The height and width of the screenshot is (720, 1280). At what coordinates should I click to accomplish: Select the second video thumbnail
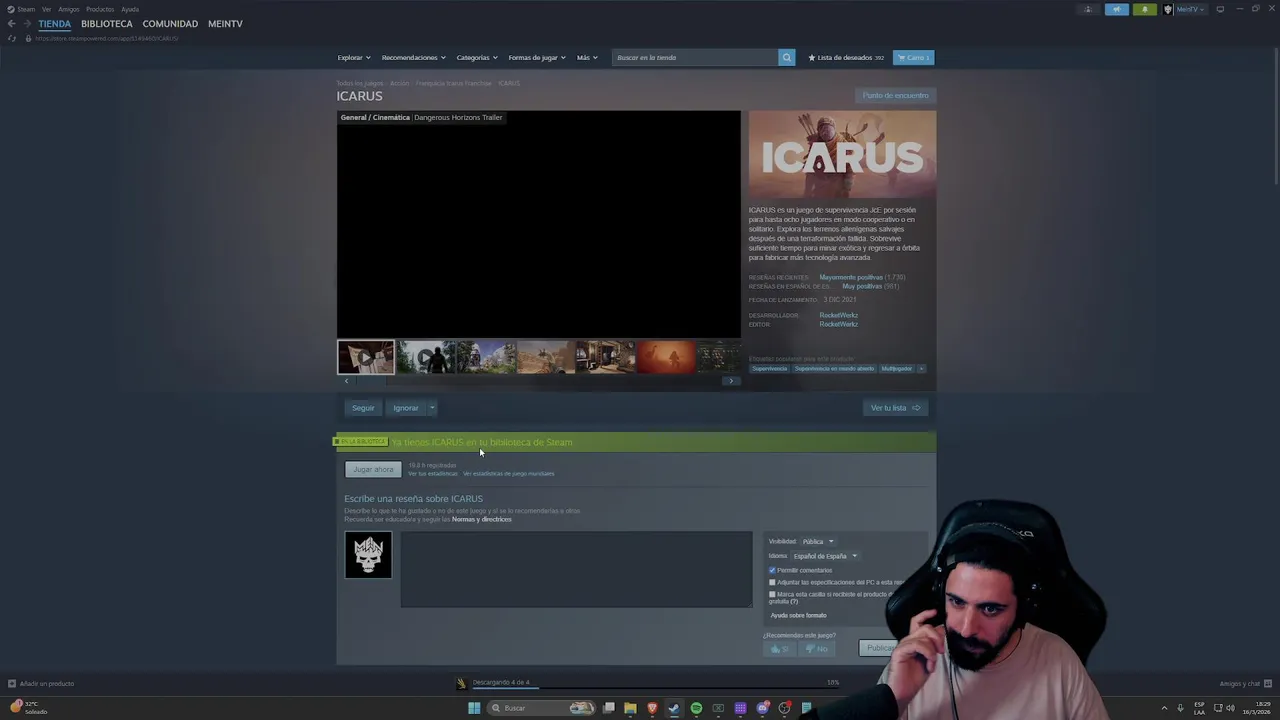pyautogui.click(x=425, y=357)
